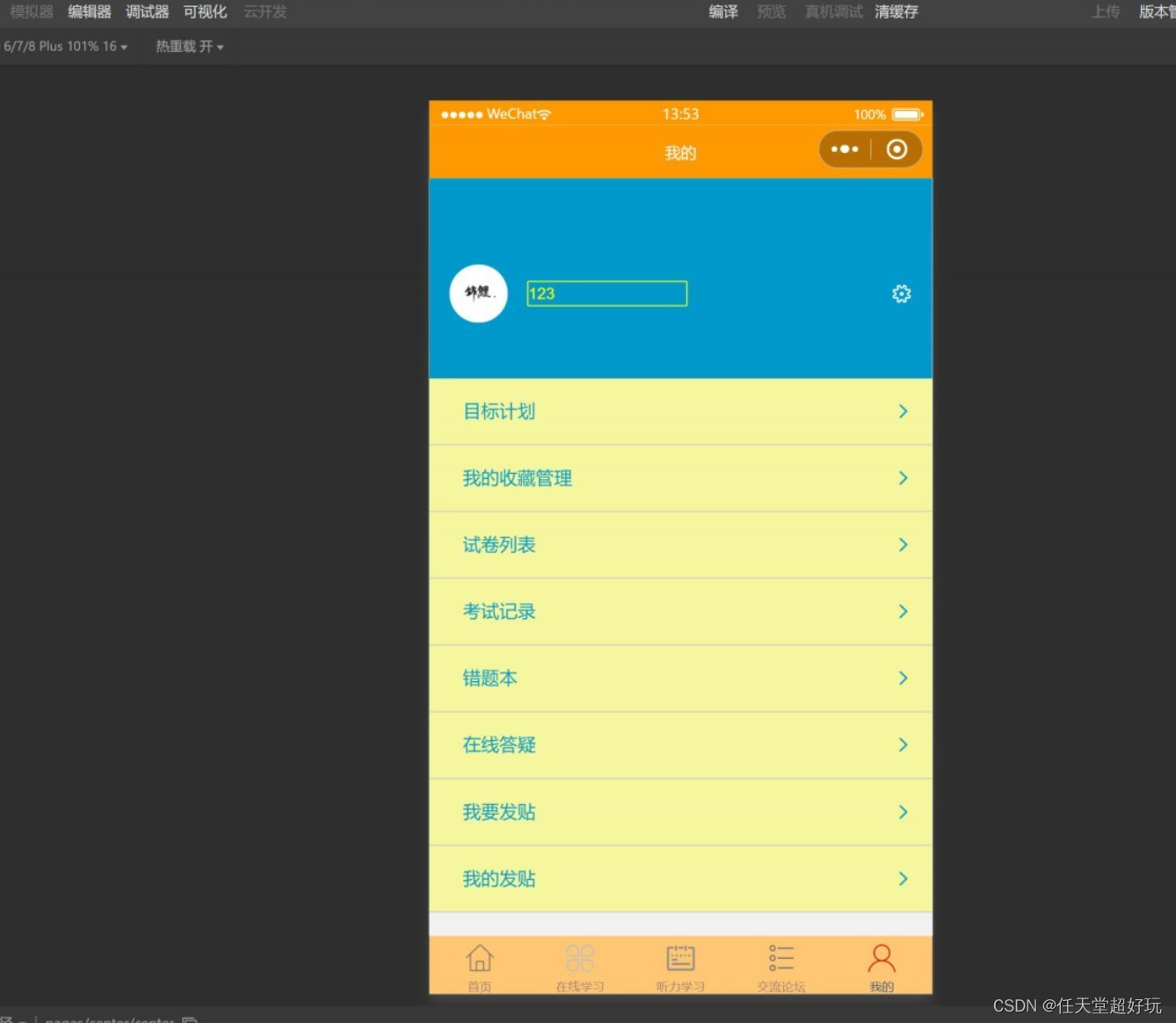Expand 在线答疑 row chevron

pyautogui.click(x=903, y=745)
